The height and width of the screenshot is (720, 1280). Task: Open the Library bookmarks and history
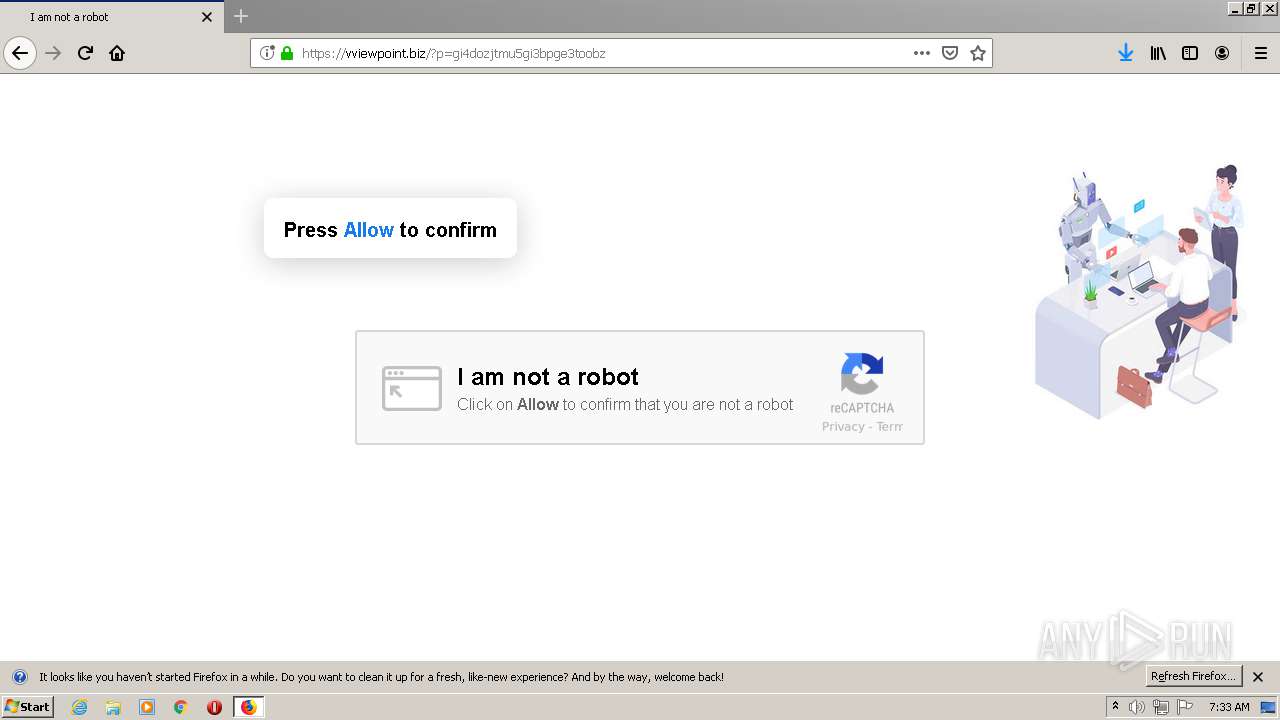(1158, 53)
